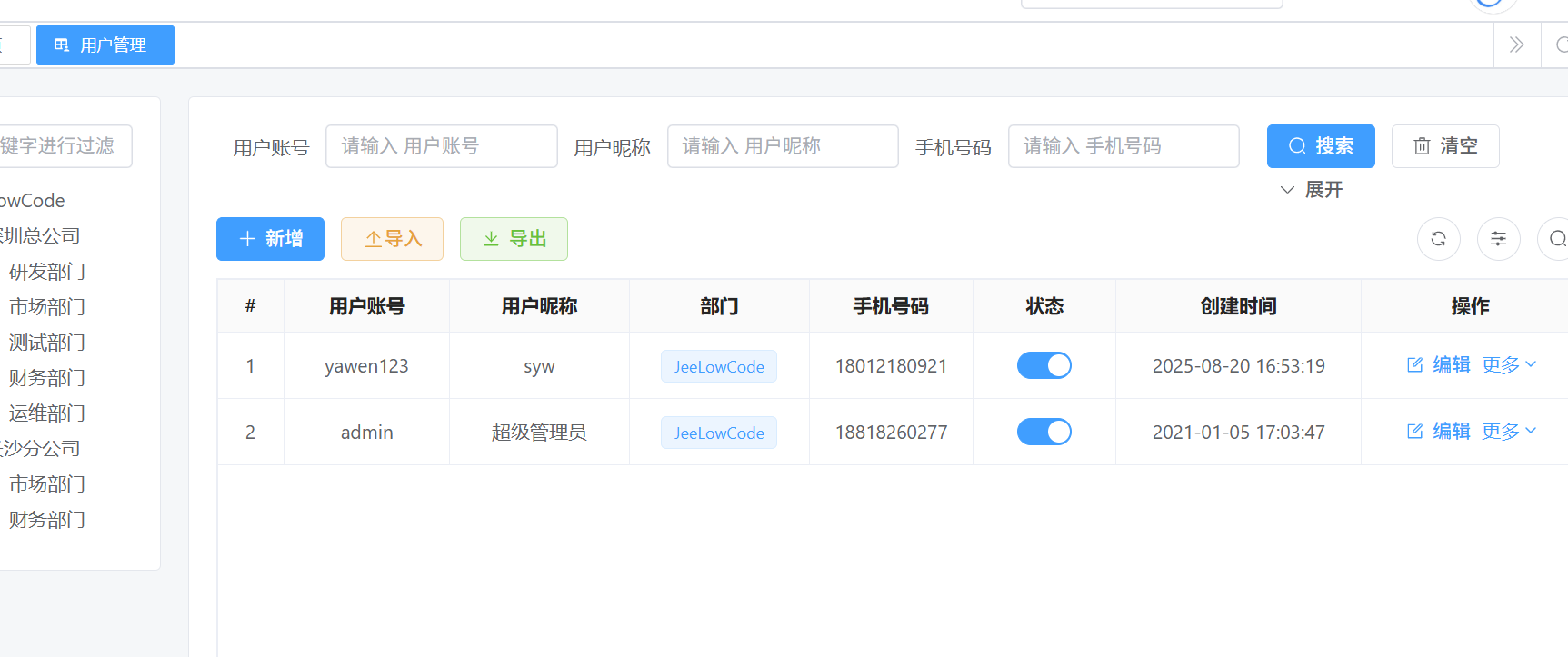Select 测试部门 in department tree
This screenshot has width=1568, height=657.
47,343
